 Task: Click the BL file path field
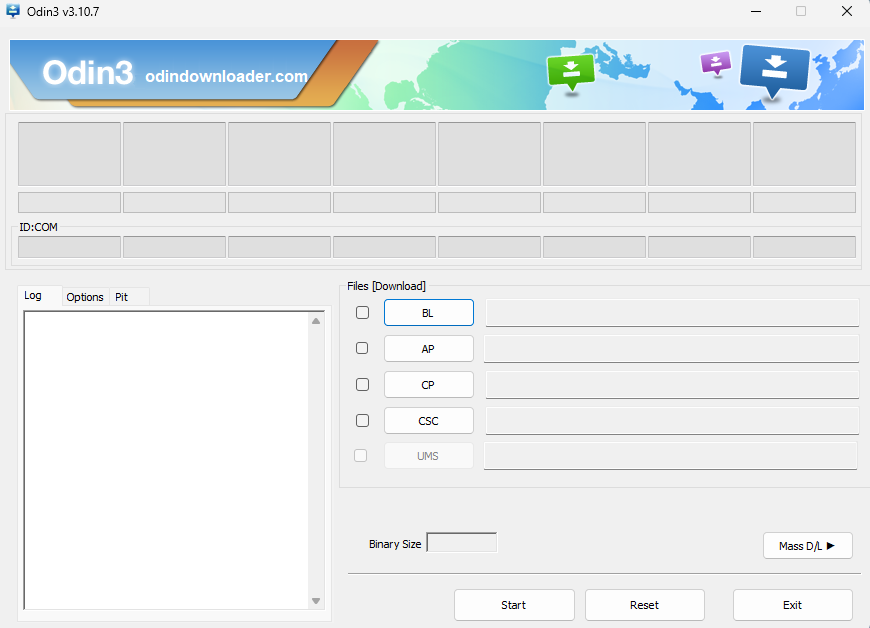[672, 313]
